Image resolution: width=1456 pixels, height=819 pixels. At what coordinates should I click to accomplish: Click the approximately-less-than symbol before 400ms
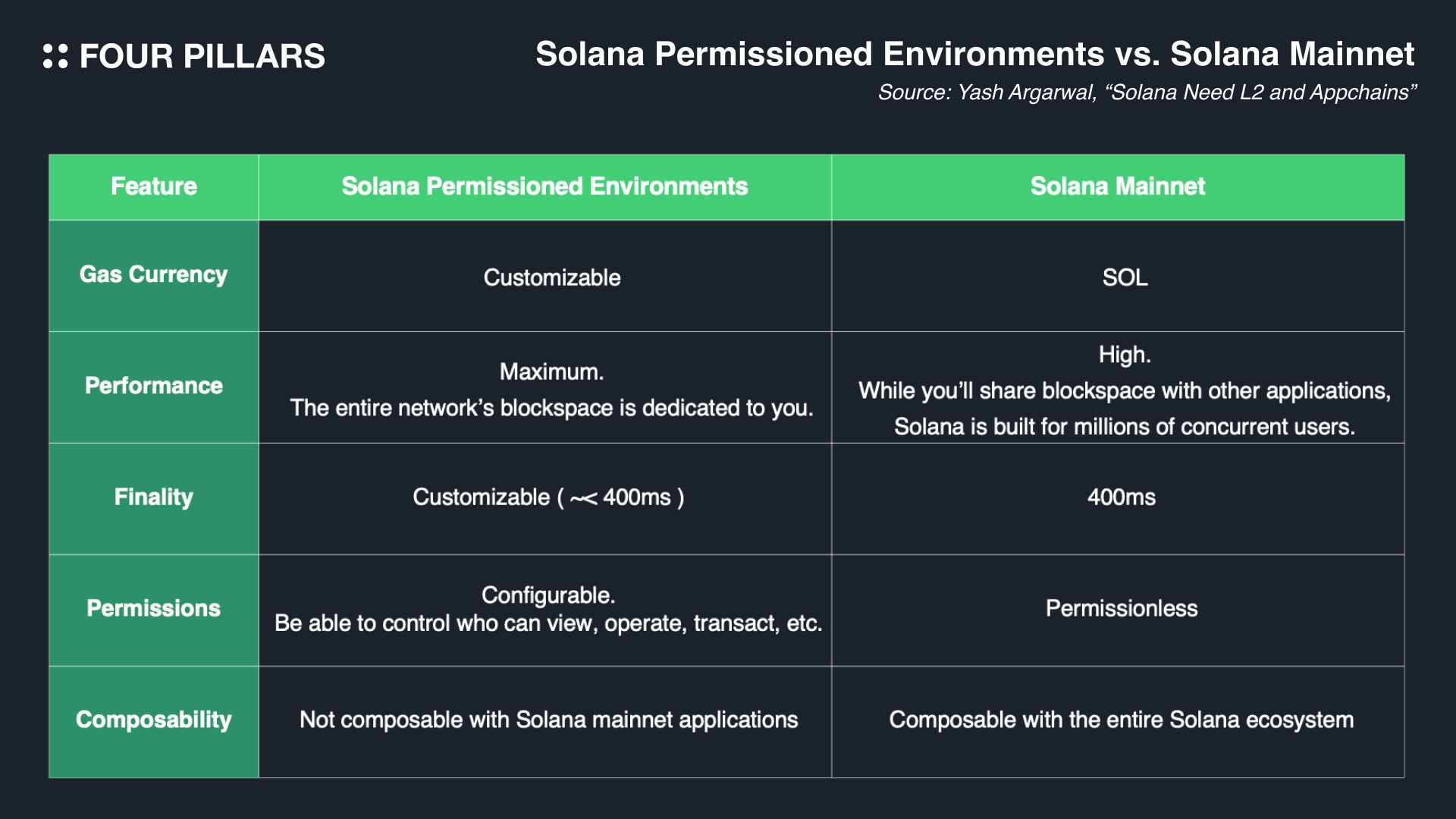(583, 498)
